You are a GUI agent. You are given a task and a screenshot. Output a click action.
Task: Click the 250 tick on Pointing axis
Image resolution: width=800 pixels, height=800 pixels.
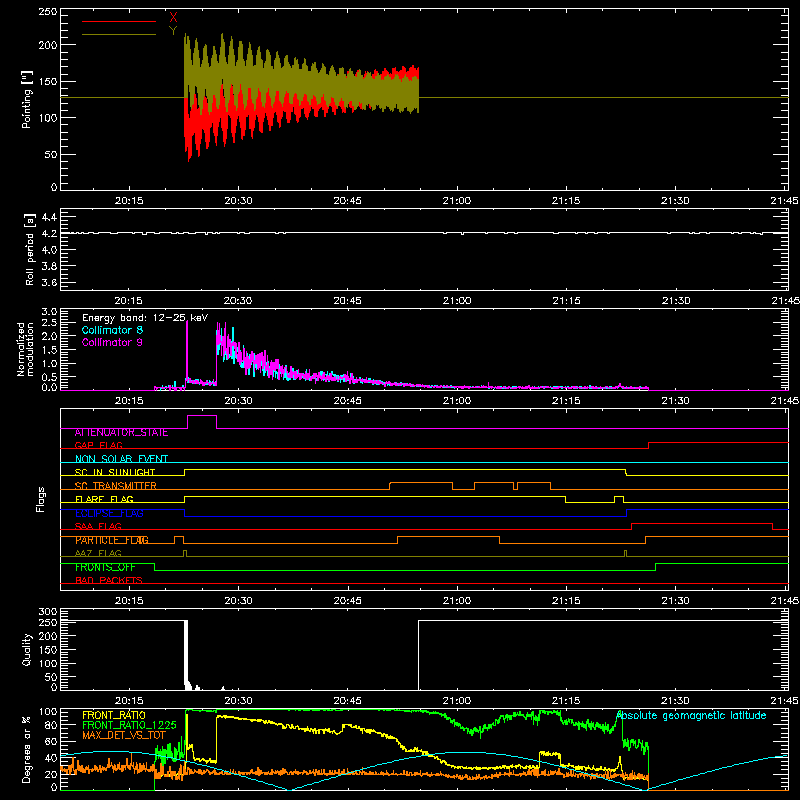tap(48, 12)
